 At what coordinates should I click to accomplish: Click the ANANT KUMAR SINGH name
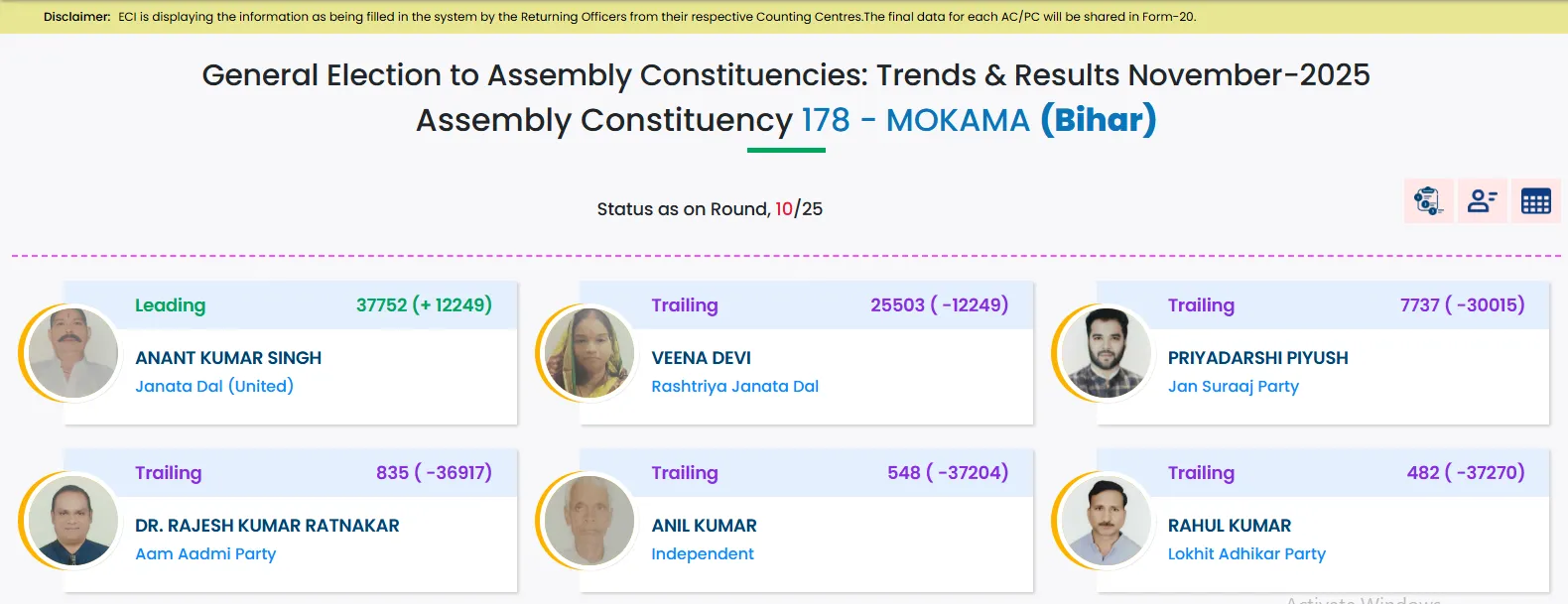[228, 358]
